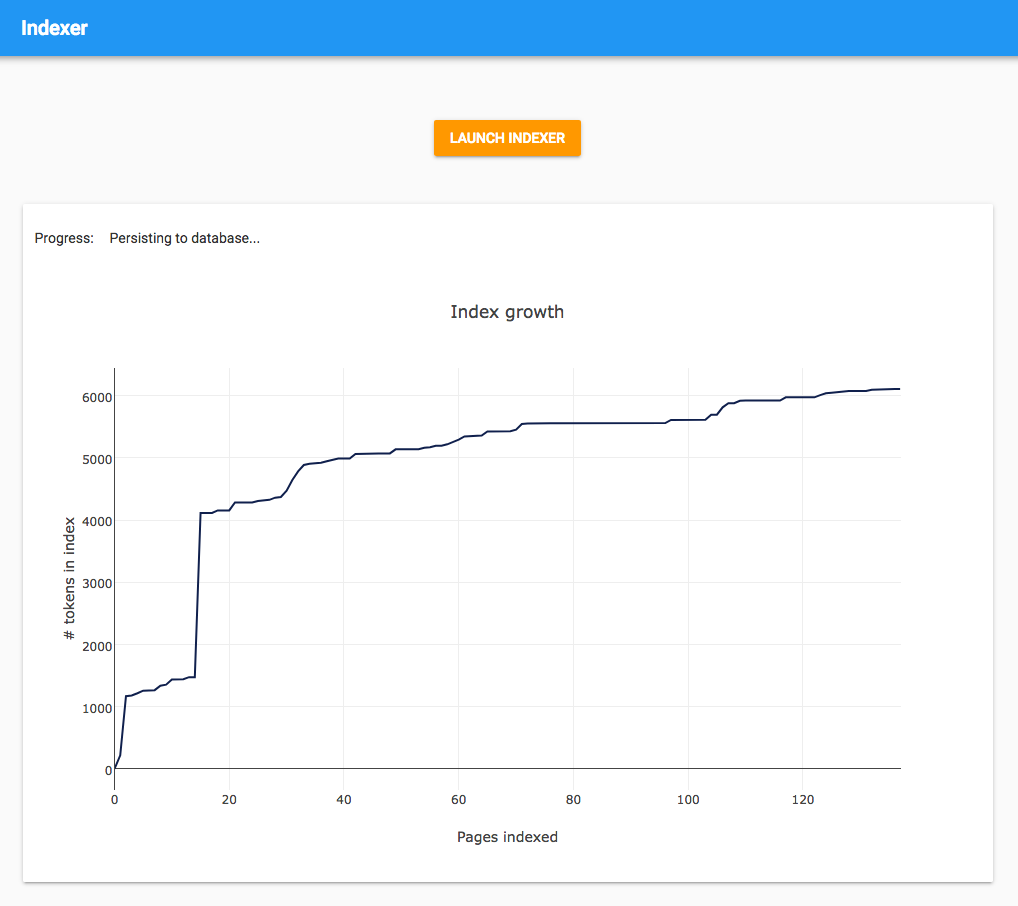This screenshot has width=1018, height=906.
Task: Click the Indexer title in header
Action: tap(54, 28)
